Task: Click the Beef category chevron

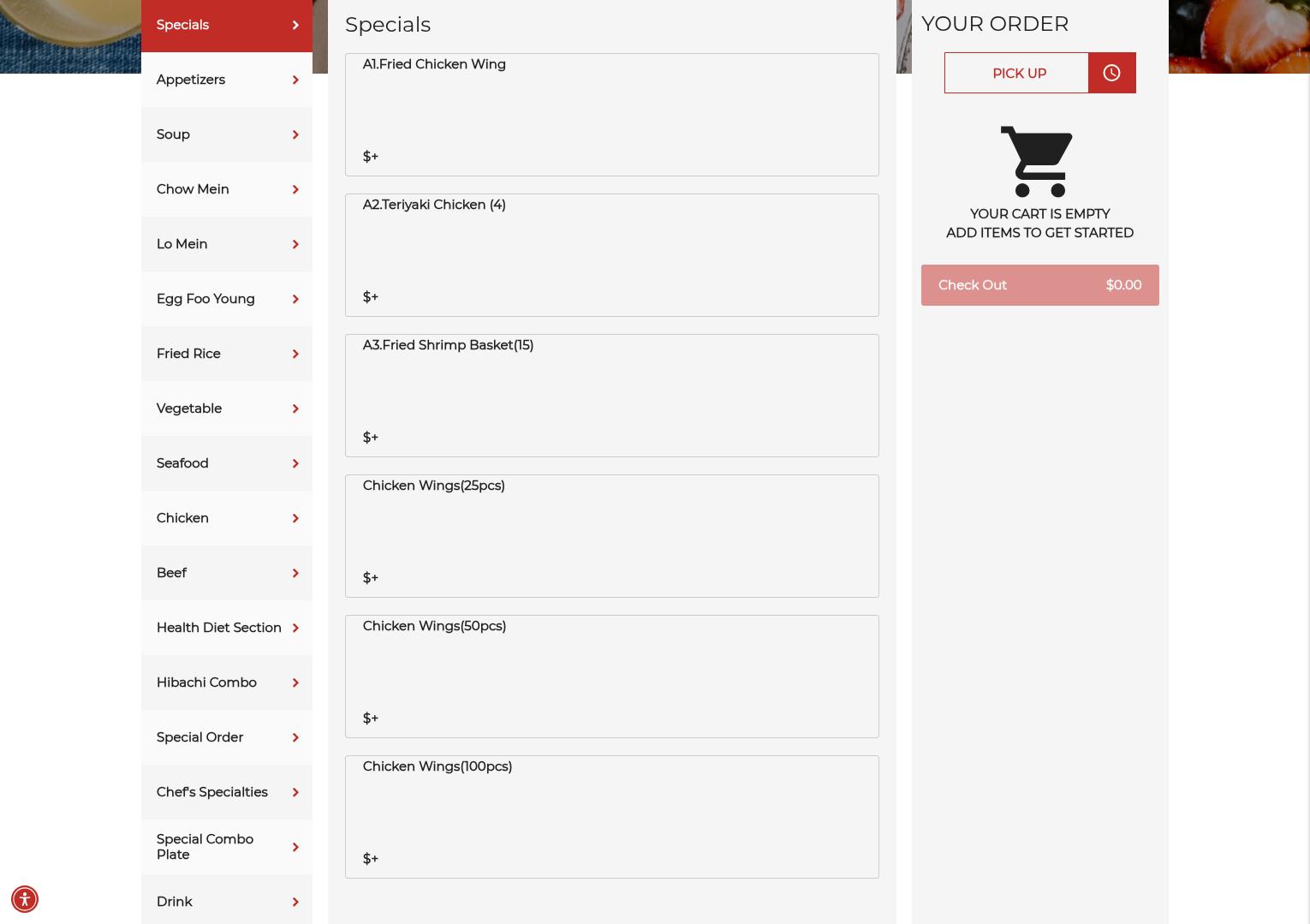Action: (295, 573)
